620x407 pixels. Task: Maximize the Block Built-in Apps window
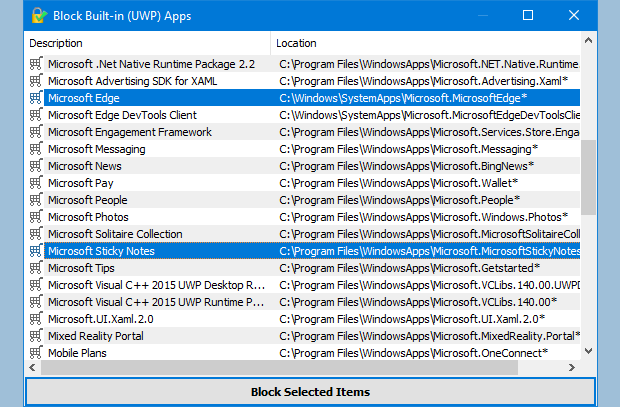[528, 15]
